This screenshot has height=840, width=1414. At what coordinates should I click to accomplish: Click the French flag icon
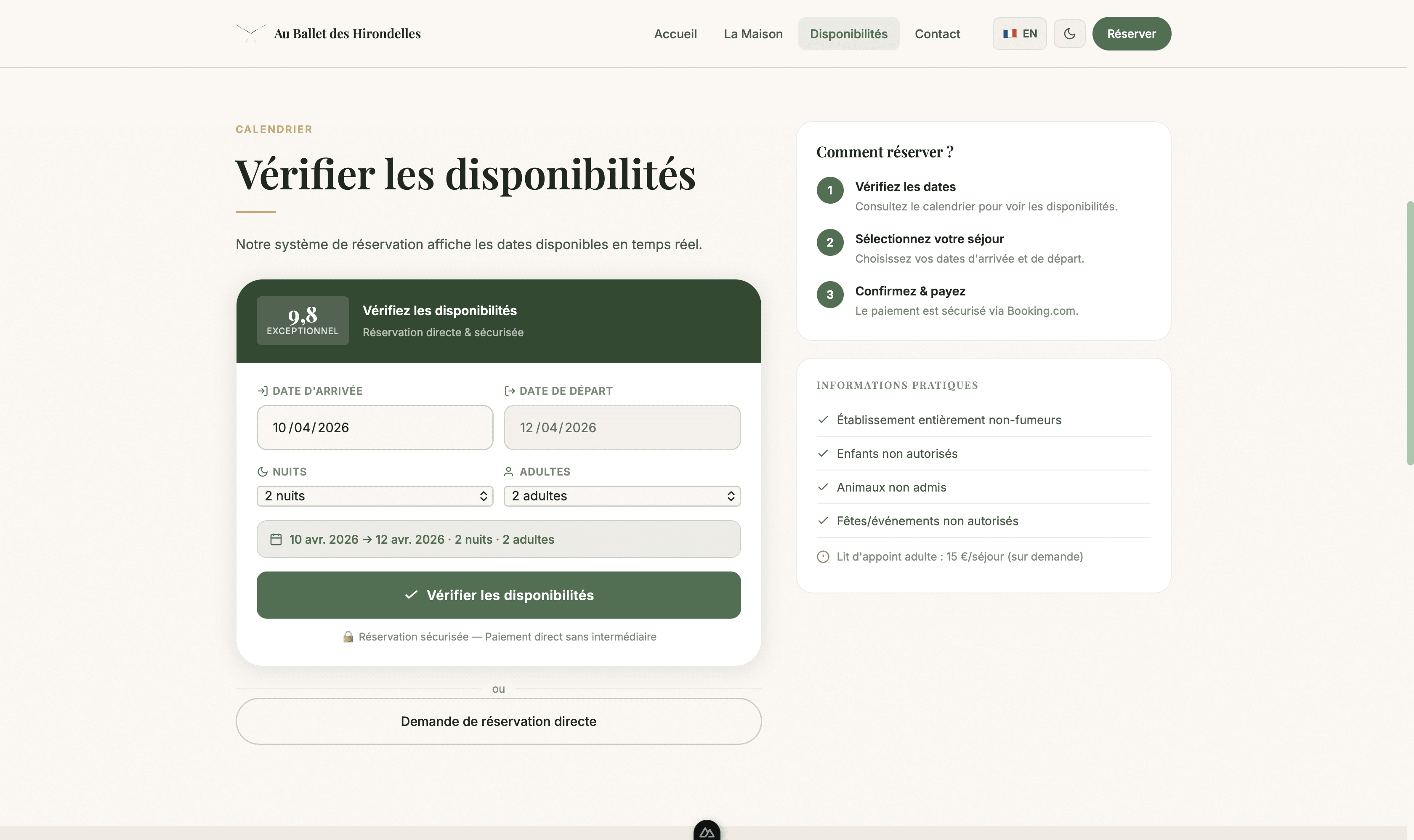point(1009,34)
